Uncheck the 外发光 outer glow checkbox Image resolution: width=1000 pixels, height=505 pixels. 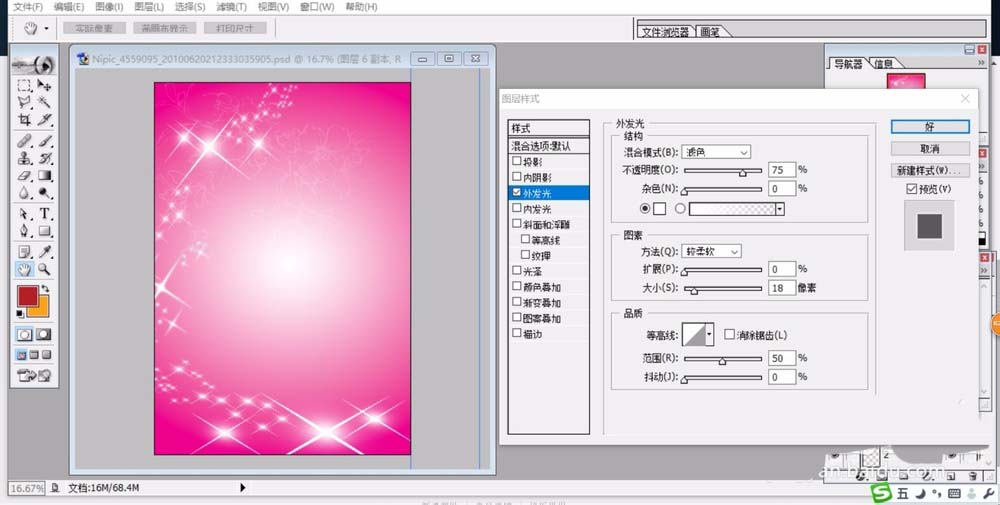[x=517, y=192]
